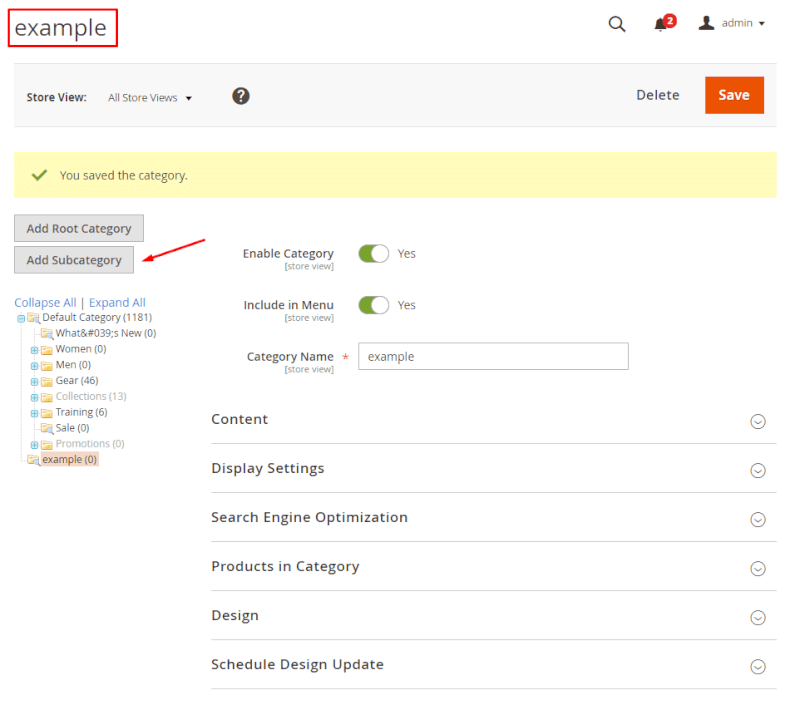Click the green success checkmark icon
Image resolution: width=800 pixels, height=705 pixels.
pyautogui.click(x=38, y=173)
